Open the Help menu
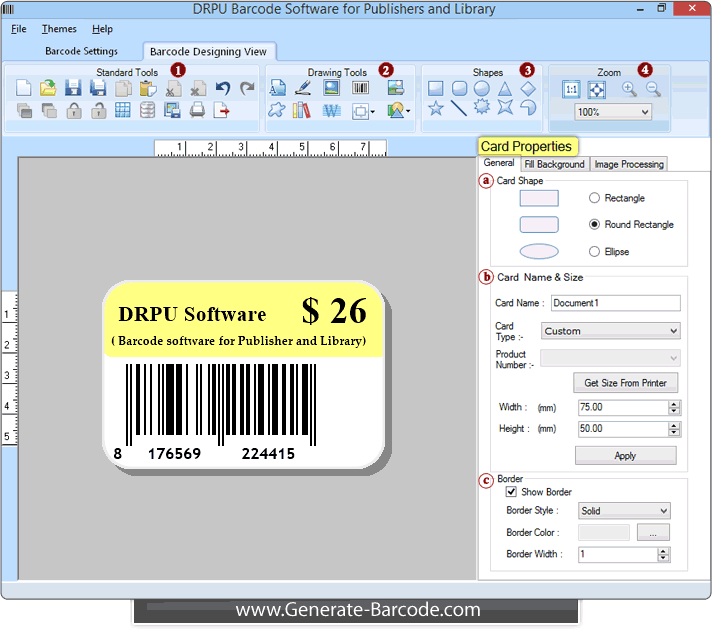Screen dimensions: 712x629 [x=102, y=29]
